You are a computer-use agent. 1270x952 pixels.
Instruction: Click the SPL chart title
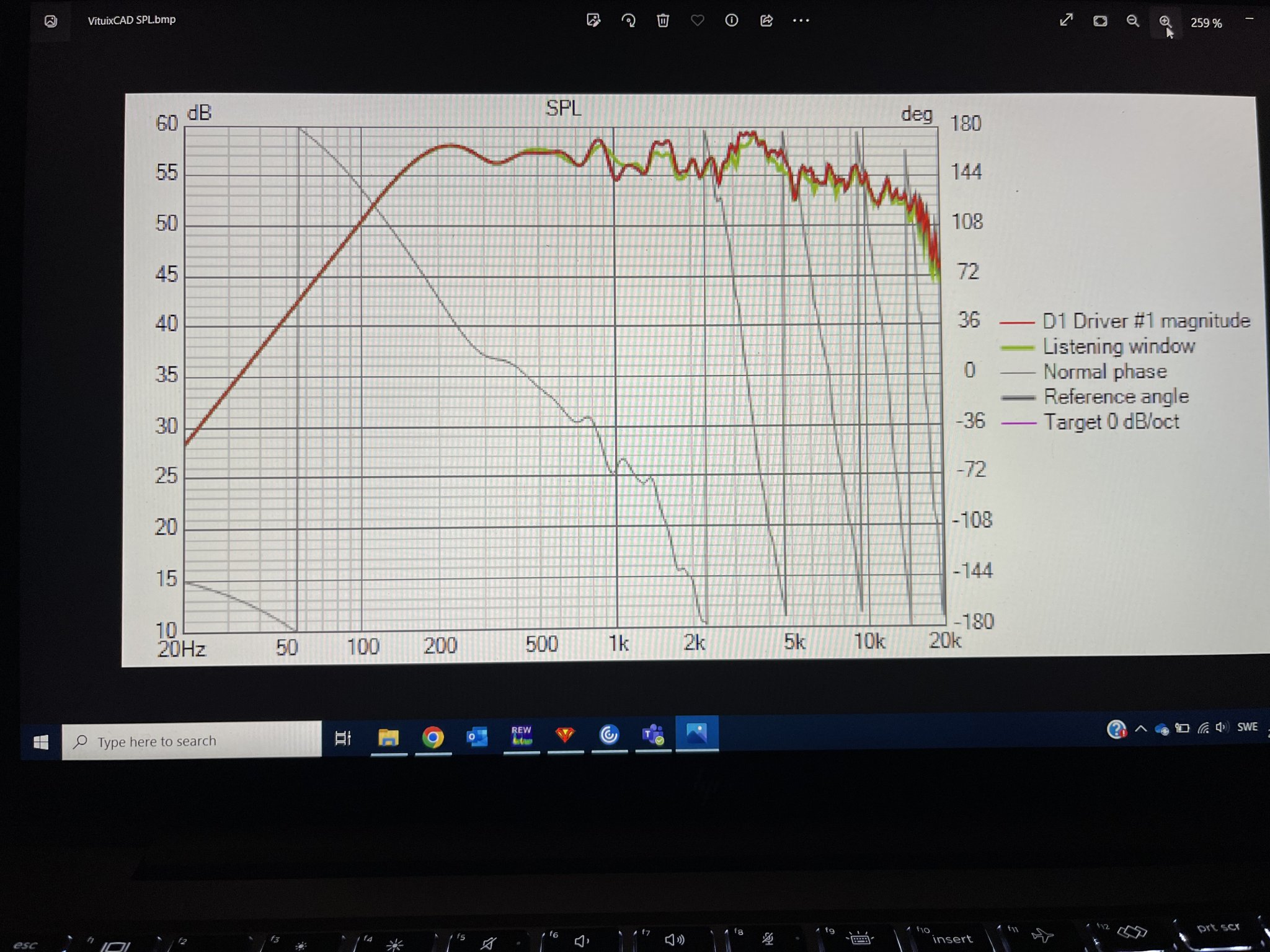click(x=563, y=108)
